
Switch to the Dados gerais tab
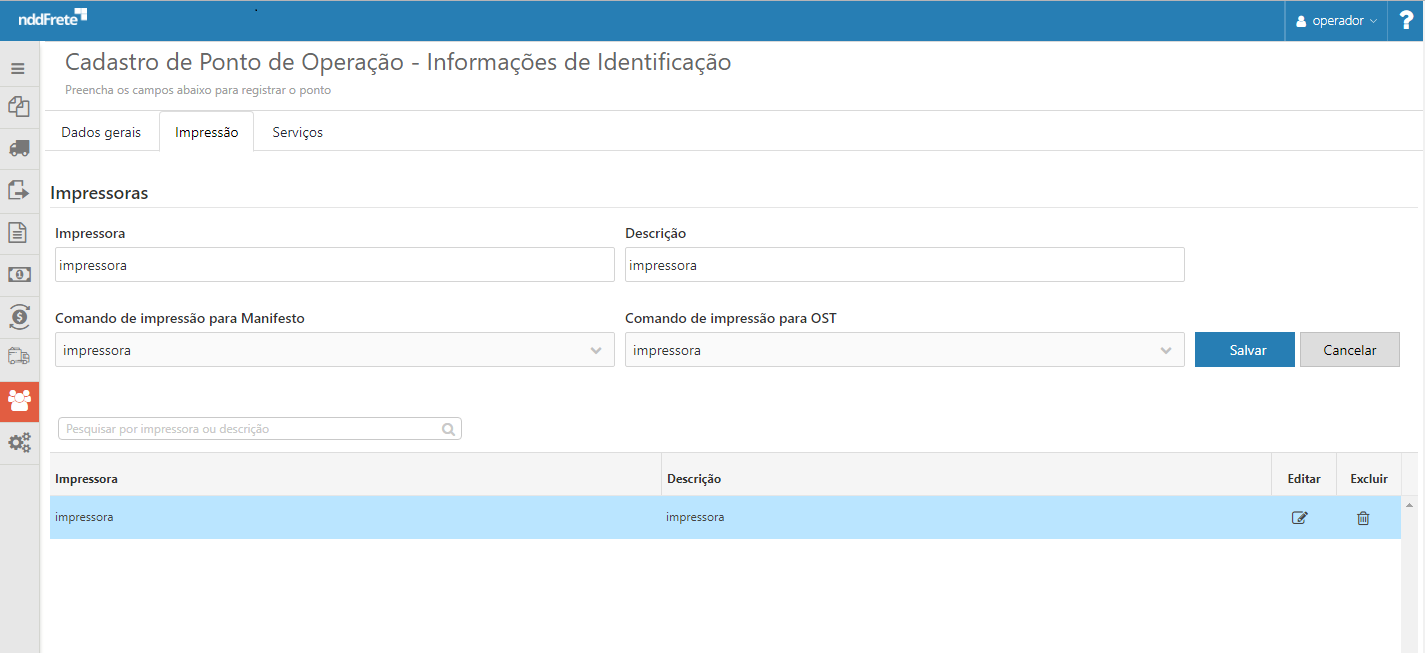click(101, 132)
